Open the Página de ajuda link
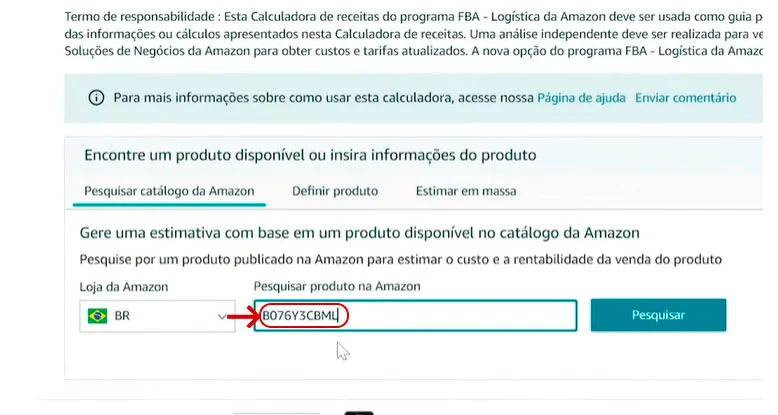The image size is (778, 415). (x=581, y=98)
